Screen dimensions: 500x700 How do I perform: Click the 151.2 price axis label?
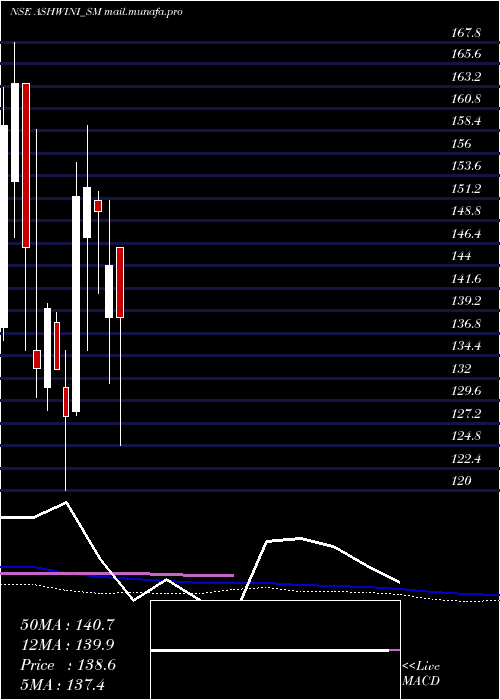point(466,189)
